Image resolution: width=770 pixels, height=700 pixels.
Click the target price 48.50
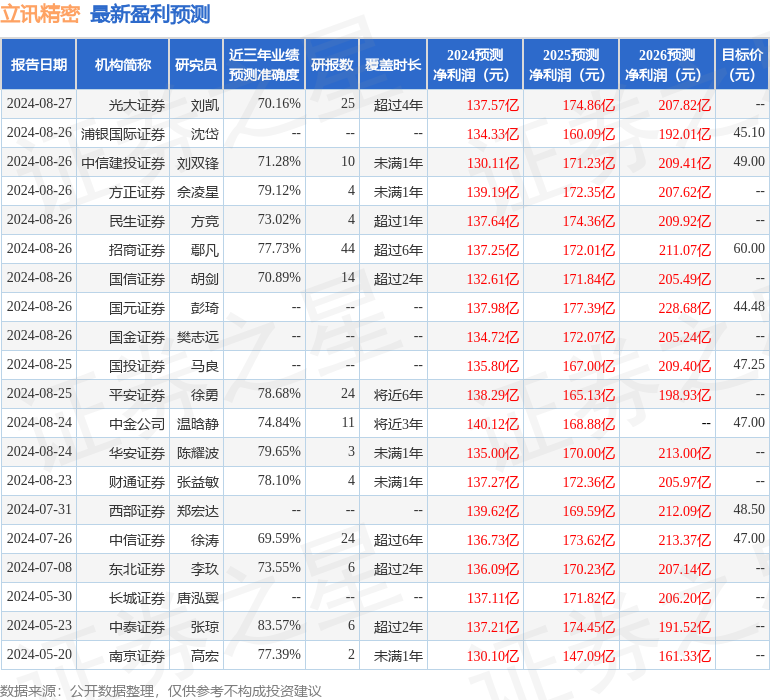pos(749,509)
